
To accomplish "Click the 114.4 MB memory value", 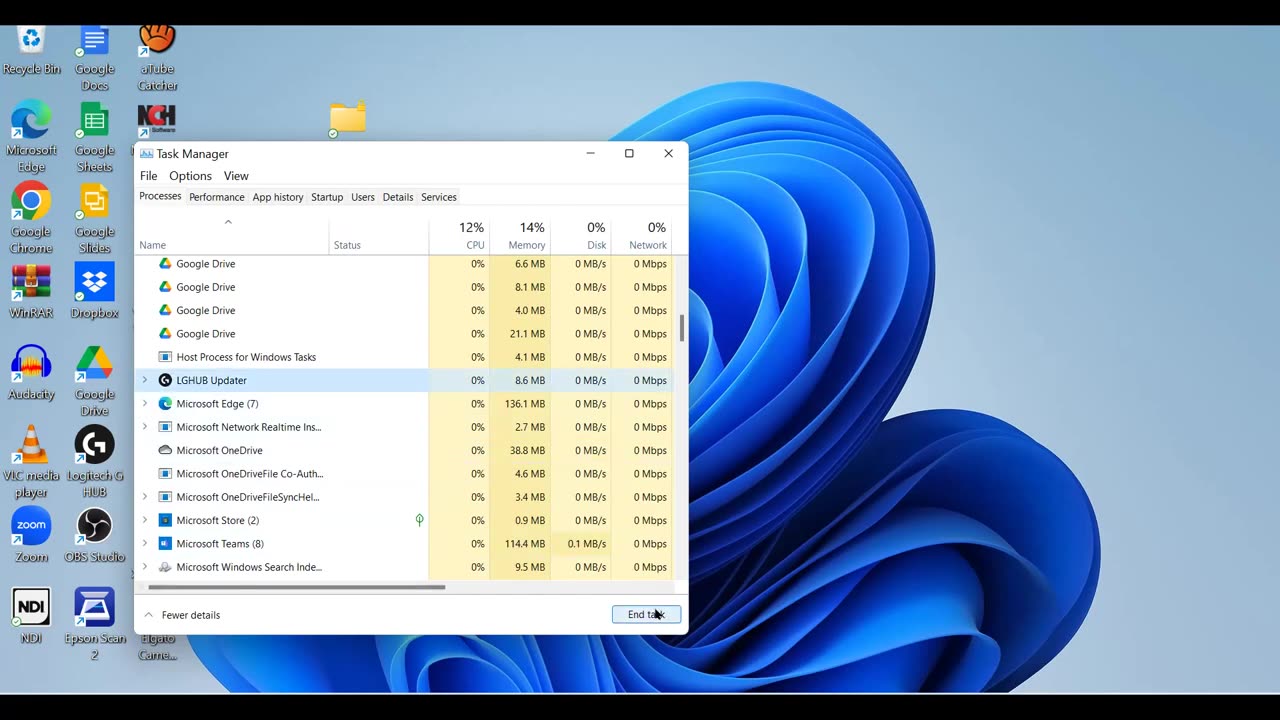I will coord(525,544).
